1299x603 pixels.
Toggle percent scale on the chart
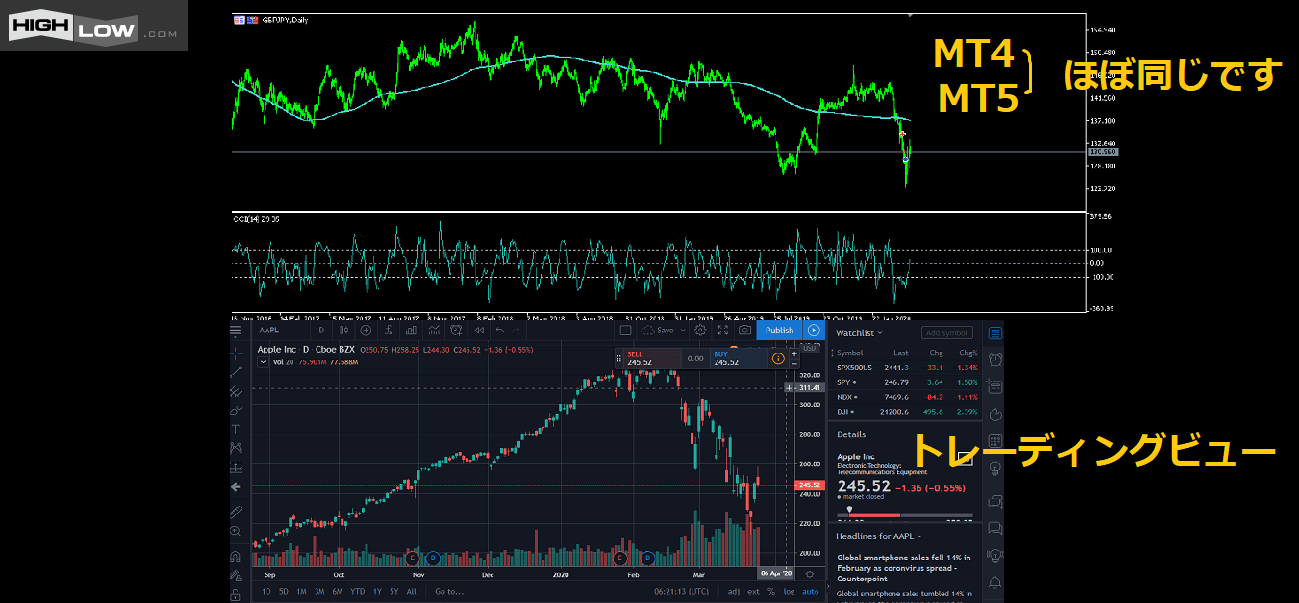click(772, 592)
